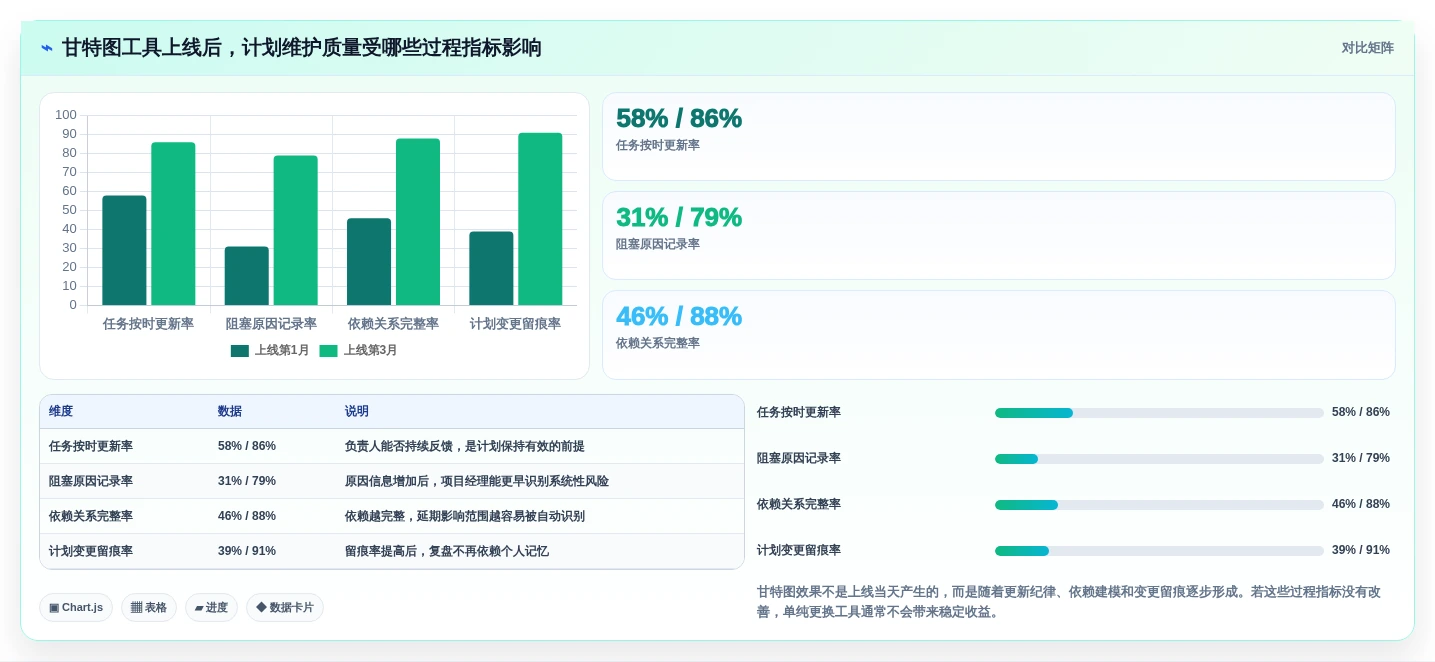Click progress list label 依赖关系完整率

coord(799,504)
